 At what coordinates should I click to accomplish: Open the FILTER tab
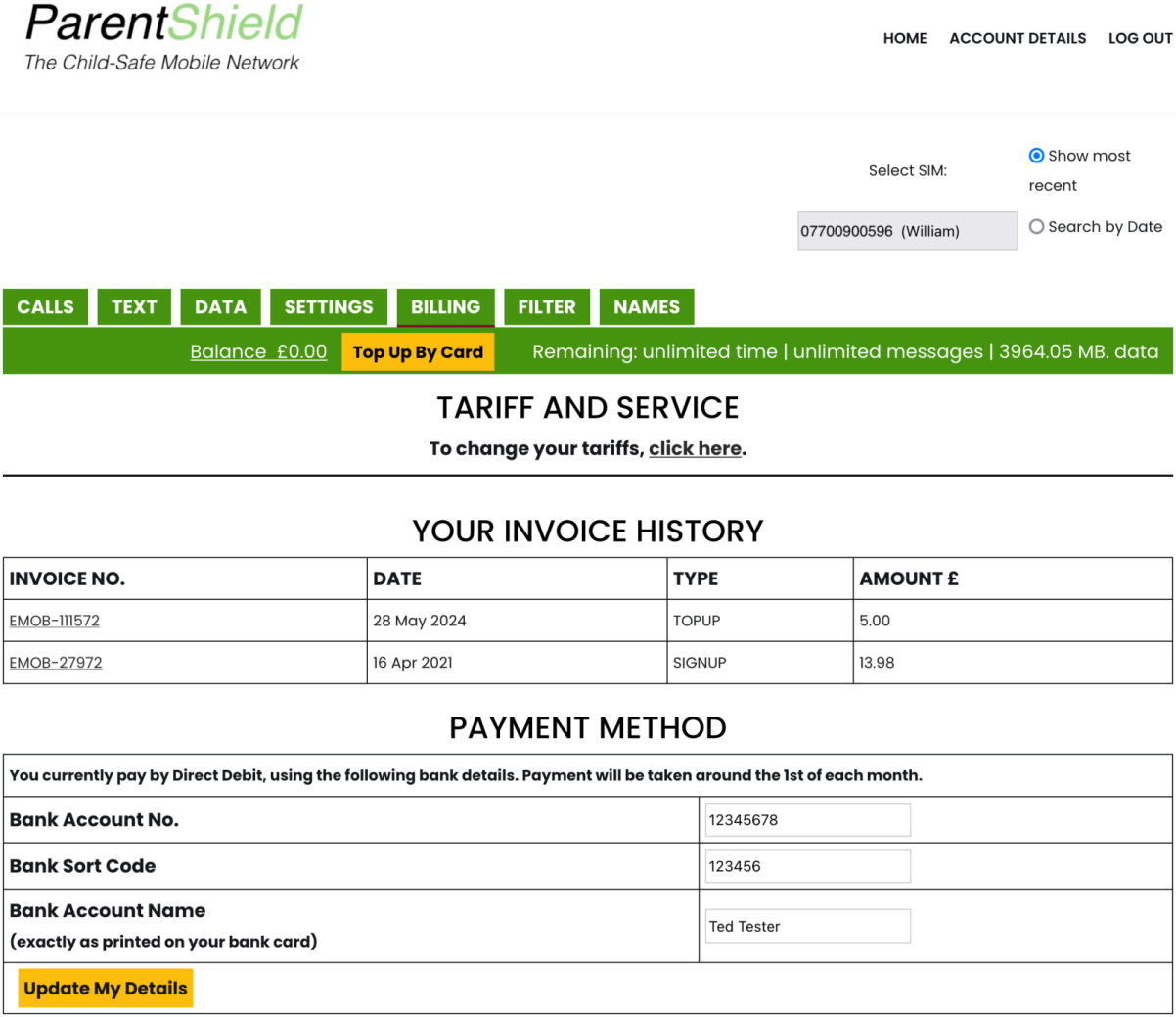click(x=546, y=306)
